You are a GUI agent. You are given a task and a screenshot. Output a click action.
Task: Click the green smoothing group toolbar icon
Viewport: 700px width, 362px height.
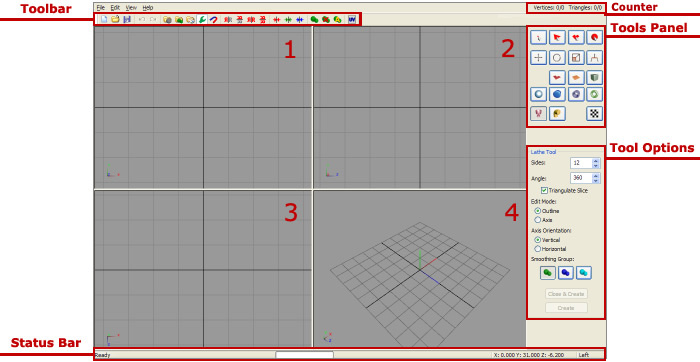click(x=314, y=20)
